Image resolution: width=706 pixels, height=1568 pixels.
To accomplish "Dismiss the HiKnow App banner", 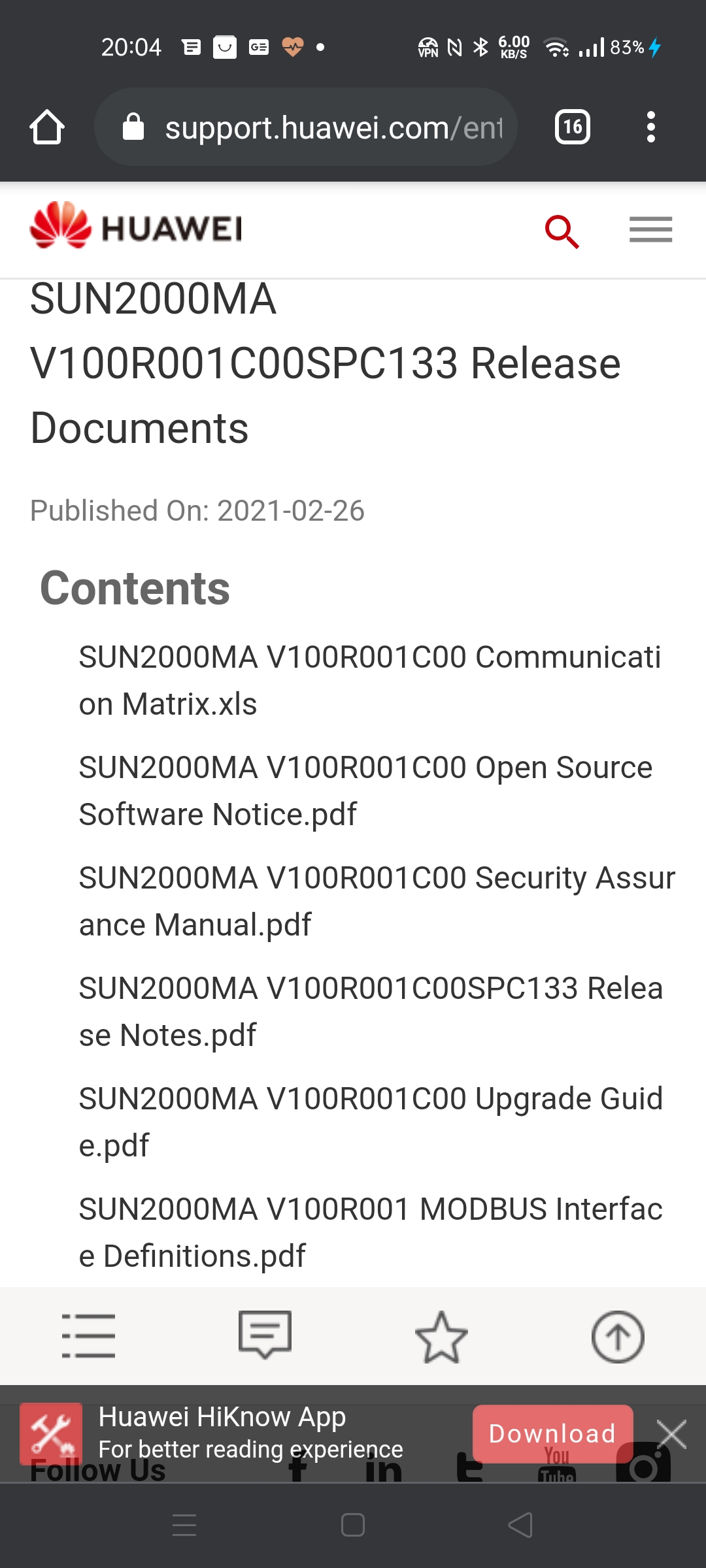I will (672, 1434).
